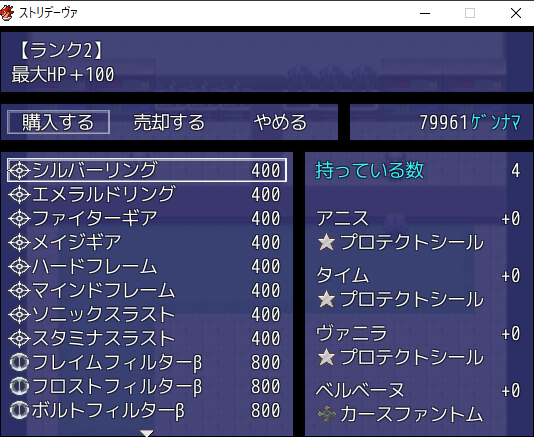Image resolution: width=534 pixels, height=437 pixels.
Task: Click プロテクトシール under ヴァニラ
Action: (412, 357)
